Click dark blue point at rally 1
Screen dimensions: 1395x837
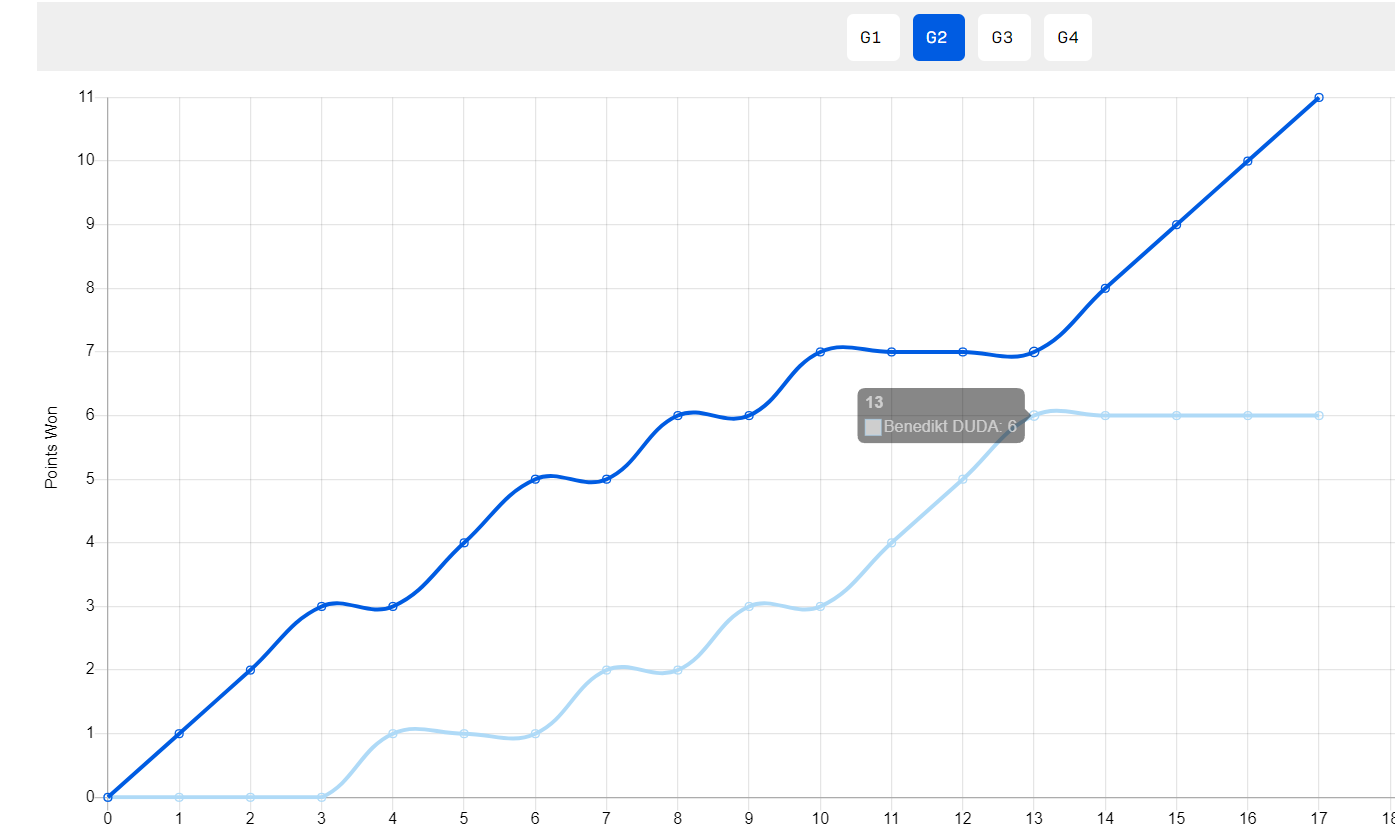tap(179, 734)
